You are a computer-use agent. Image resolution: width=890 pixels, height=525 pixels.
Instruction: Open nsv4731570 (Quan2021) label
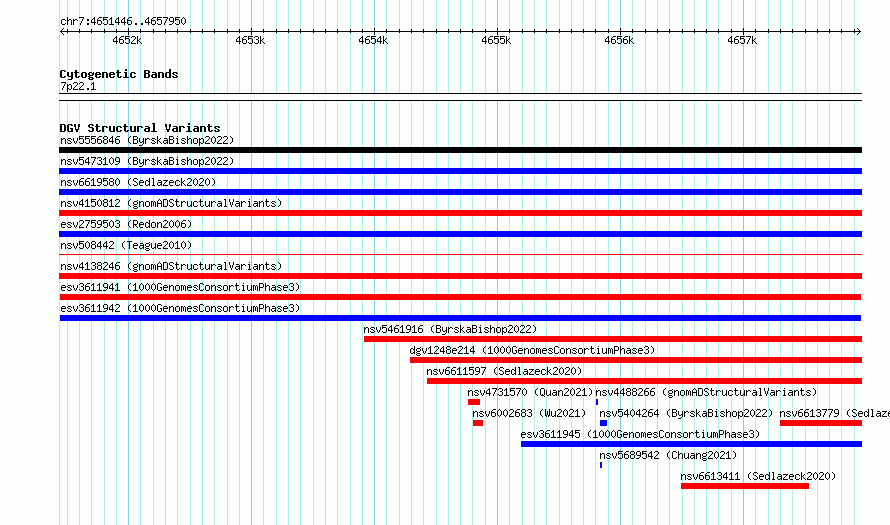pos(530,392)
